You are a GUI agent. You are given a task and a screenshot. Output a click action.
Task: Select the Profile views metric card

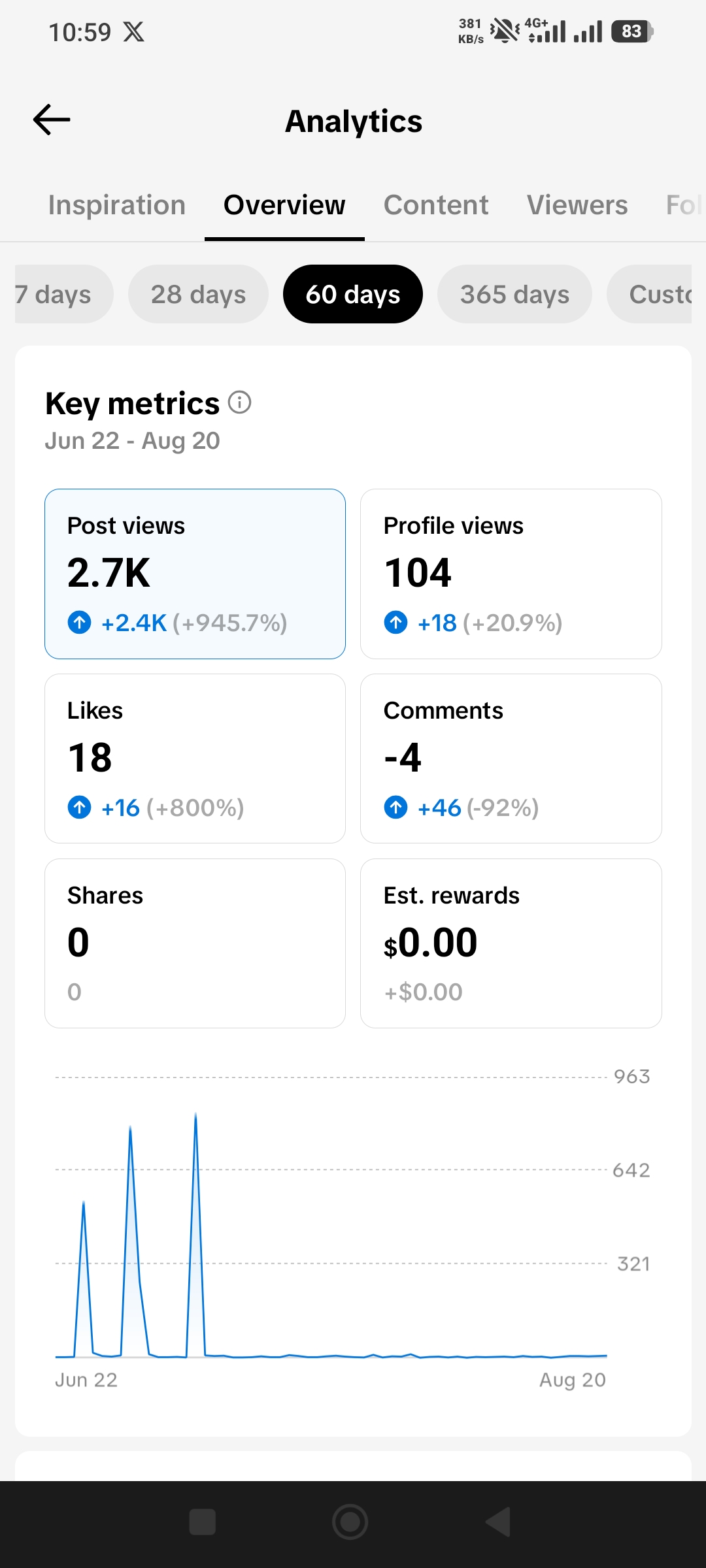511,574
